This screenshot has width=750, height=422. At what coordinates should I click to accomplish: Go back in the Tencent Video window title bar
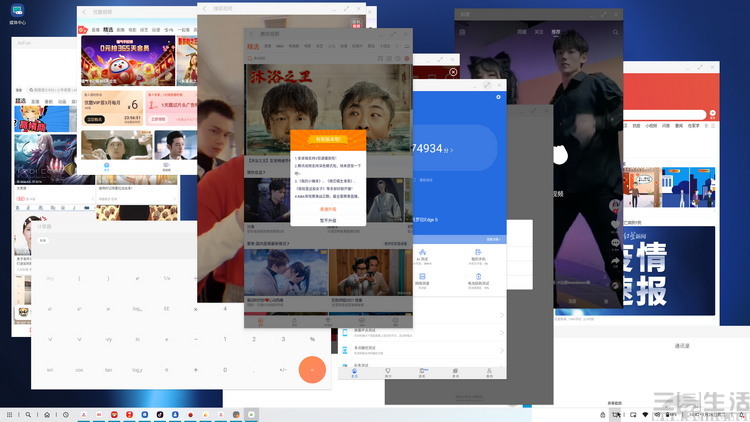(x=252, y=34)
